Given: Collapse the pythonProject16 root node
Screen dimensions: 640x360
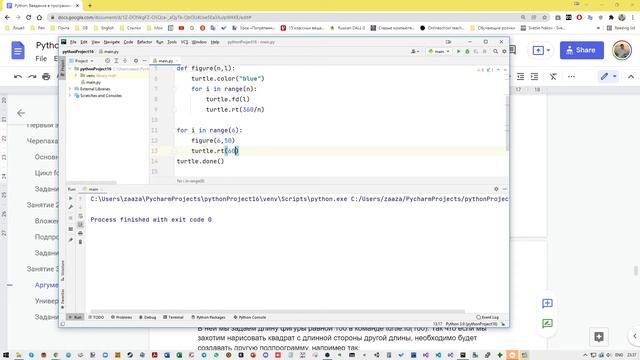Looking at the screenshot, I should (70, 69).
